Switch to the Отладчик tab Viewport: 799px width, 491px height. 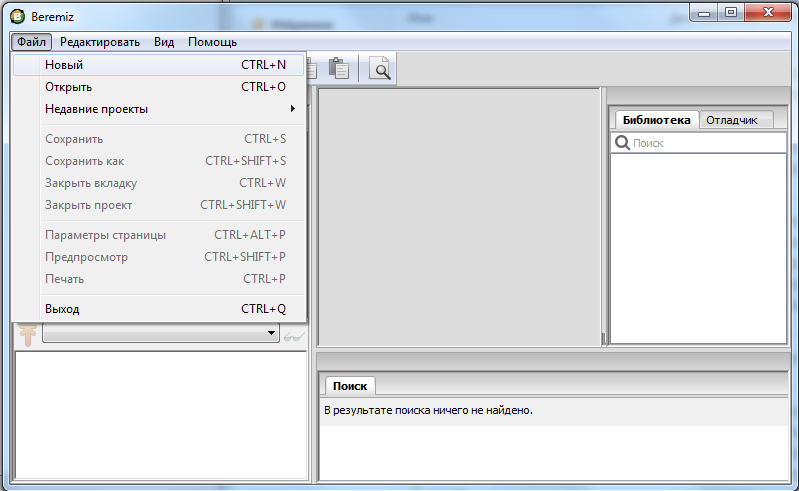point(732,120)
